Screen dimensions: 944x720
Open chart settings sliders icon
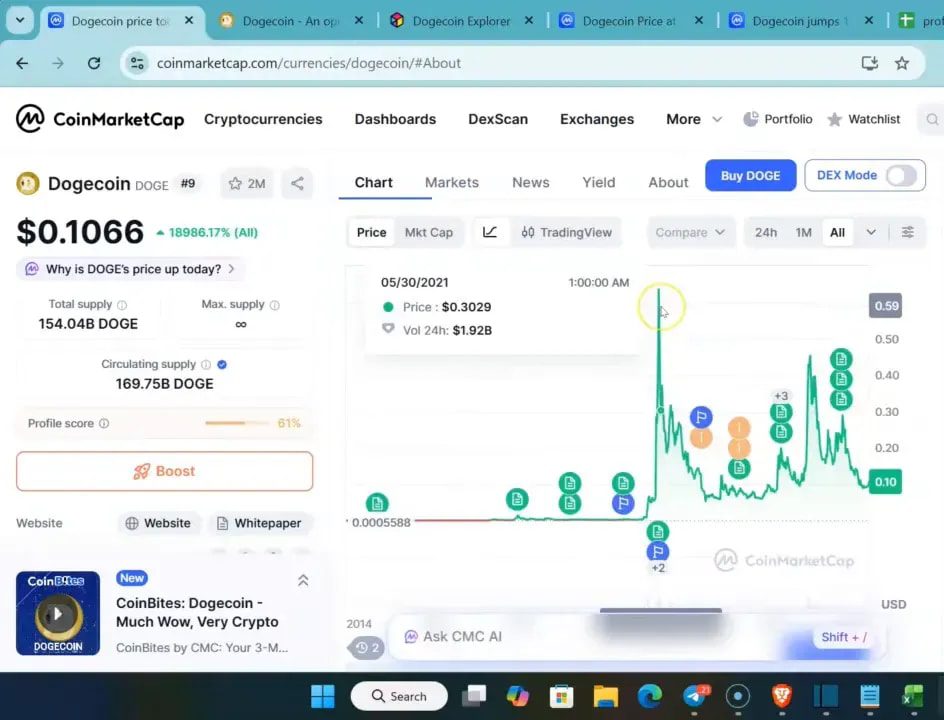click(x=908, y=232)
